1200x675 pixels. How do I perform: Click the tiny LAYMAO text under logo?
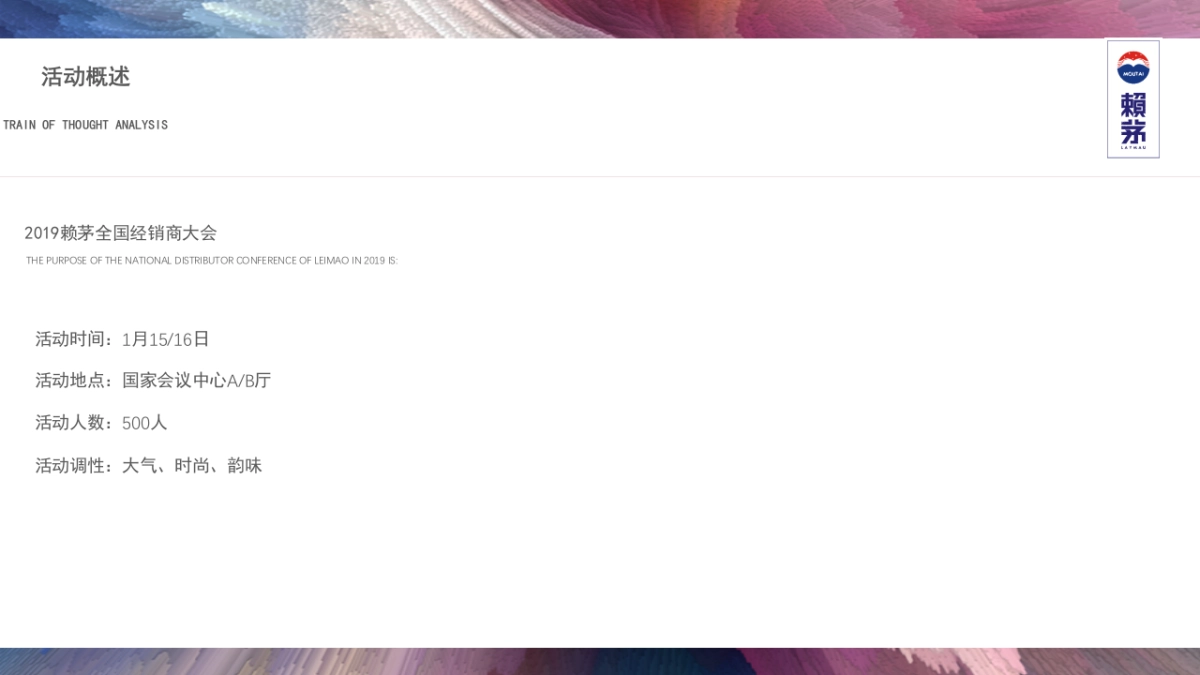(1133, 148)
